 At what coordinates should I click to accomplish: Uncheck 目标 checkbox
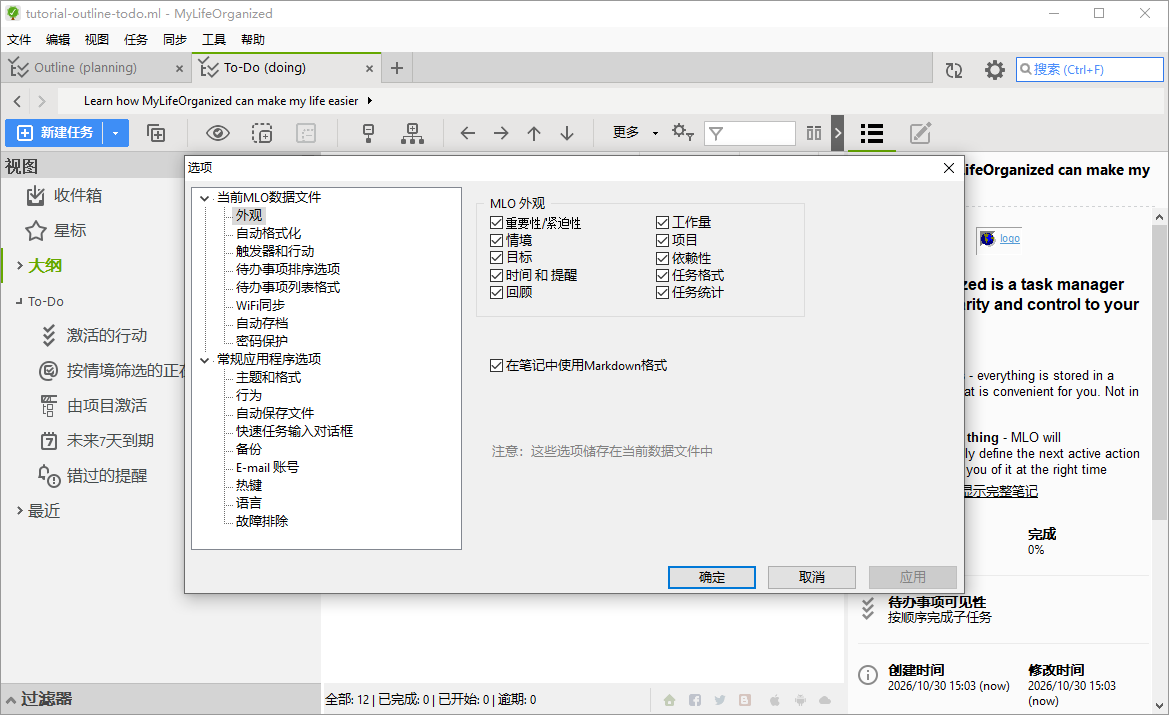point(497,257)
